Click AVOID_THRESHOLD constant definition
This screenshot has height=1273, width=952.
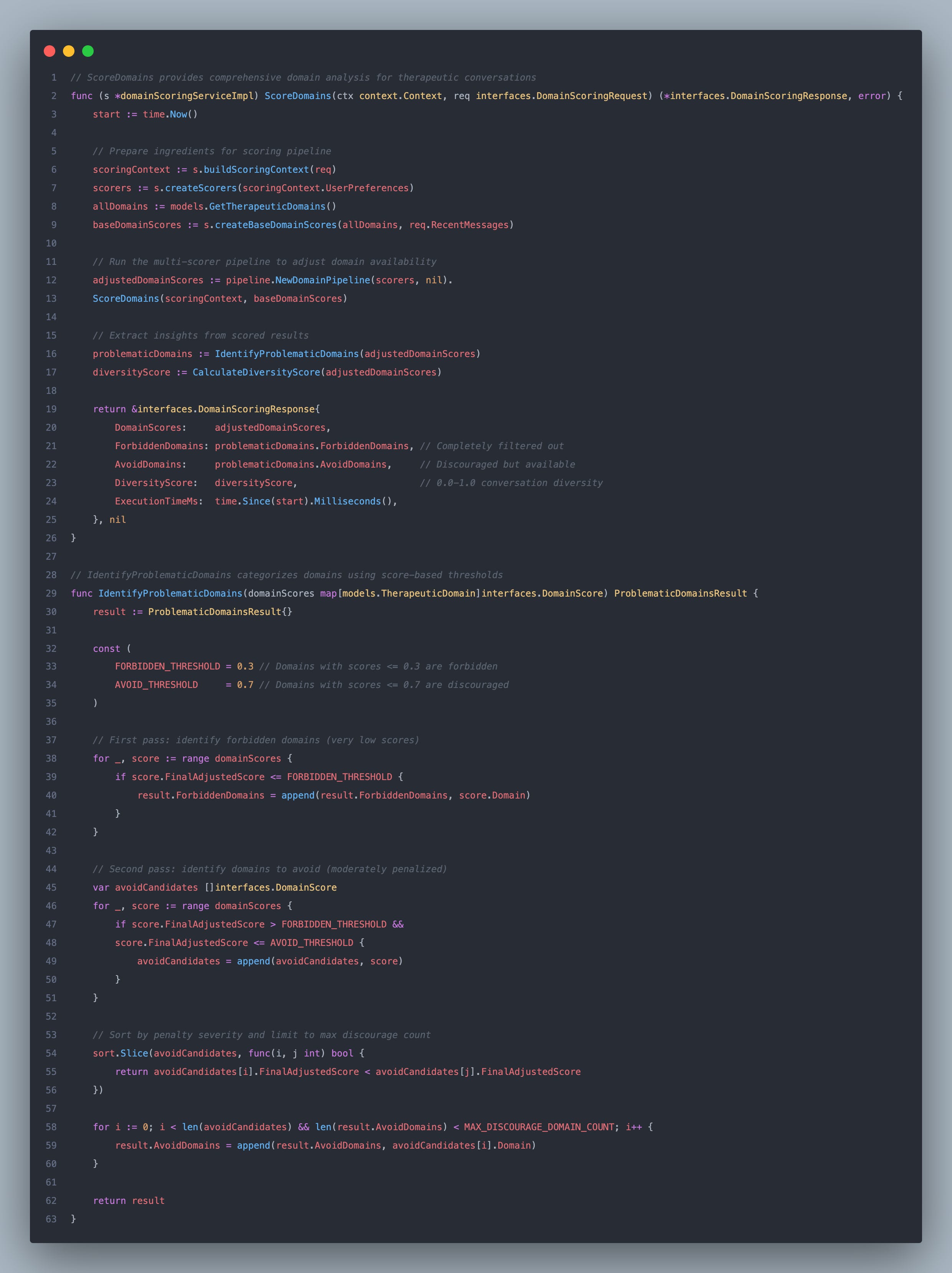[x=156, y=685]
